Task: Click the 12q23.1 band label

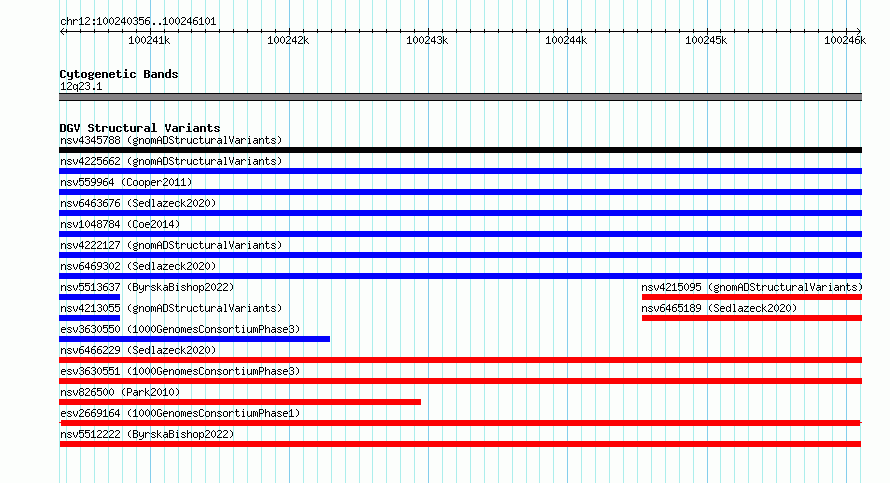Action: click(81, 86)
